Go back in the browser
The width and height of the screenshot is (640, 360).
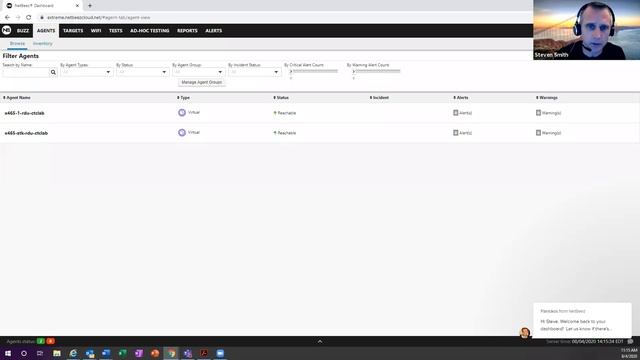pyautogui.click(x=7, y=18)
